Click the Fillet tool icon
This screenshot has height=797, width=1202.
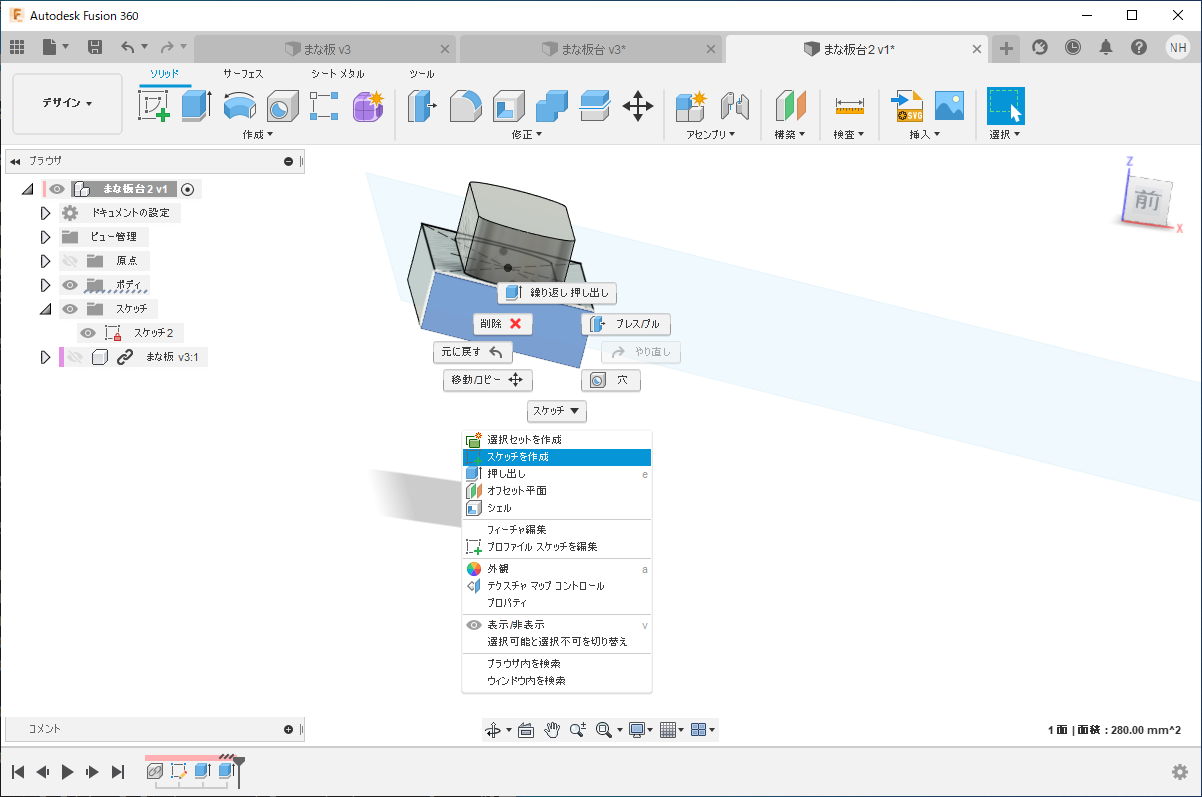[x=466, y=105]
